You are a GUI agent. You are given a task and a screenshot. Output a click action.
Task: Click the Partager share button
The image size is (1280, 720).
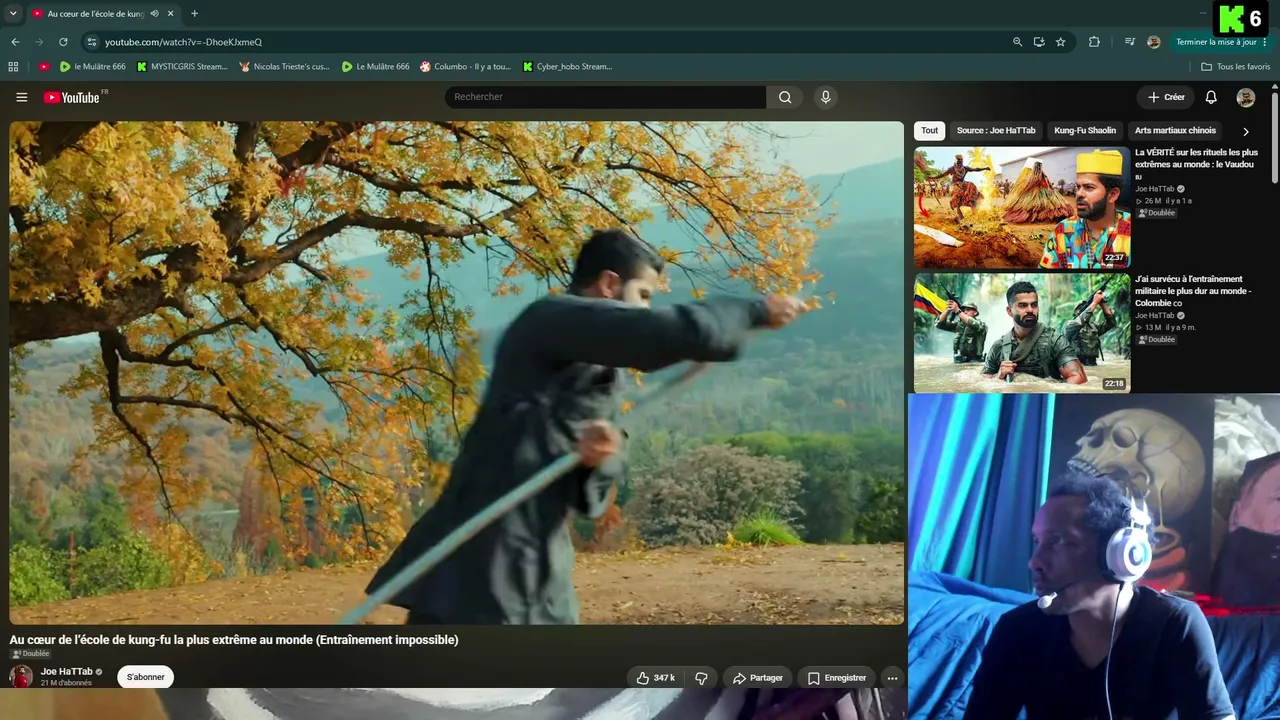[758, 678]
